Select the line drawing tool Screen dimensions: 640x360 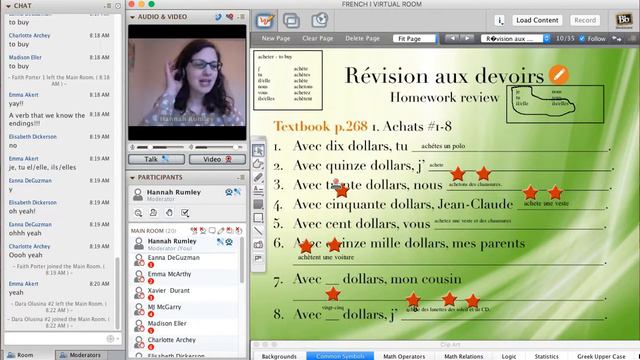tap(258, 231)
